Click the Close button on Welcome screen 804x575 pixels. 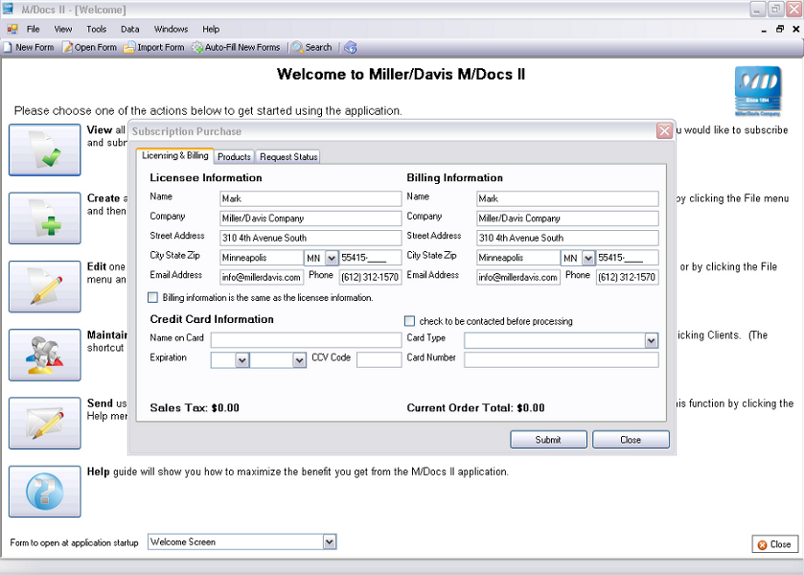775,544
